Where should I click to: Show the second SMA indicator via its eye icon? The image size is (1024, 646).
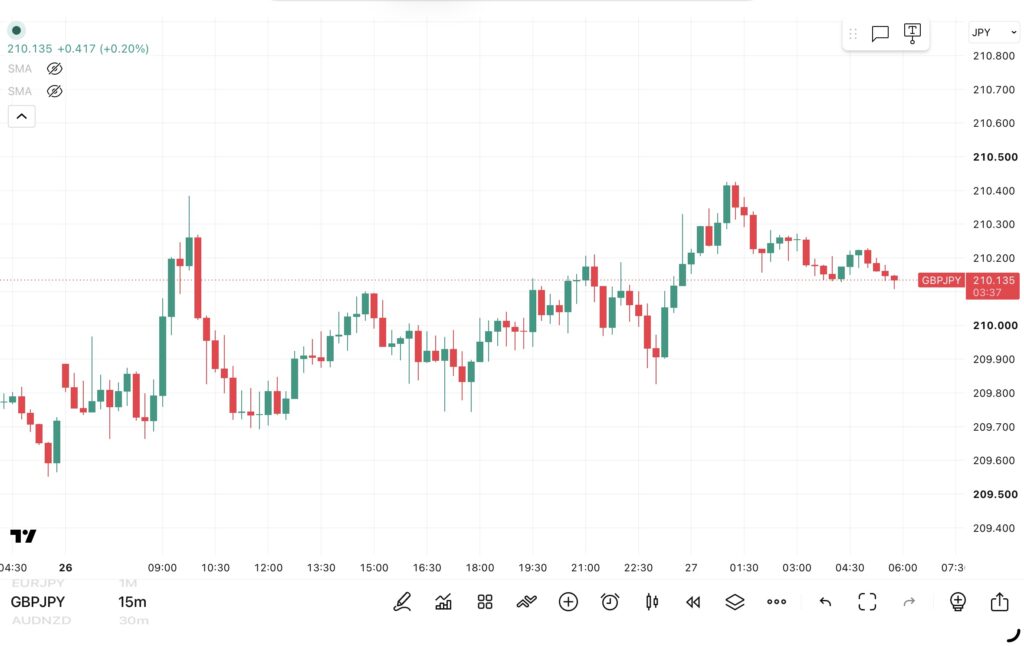[x=55, y=91]
